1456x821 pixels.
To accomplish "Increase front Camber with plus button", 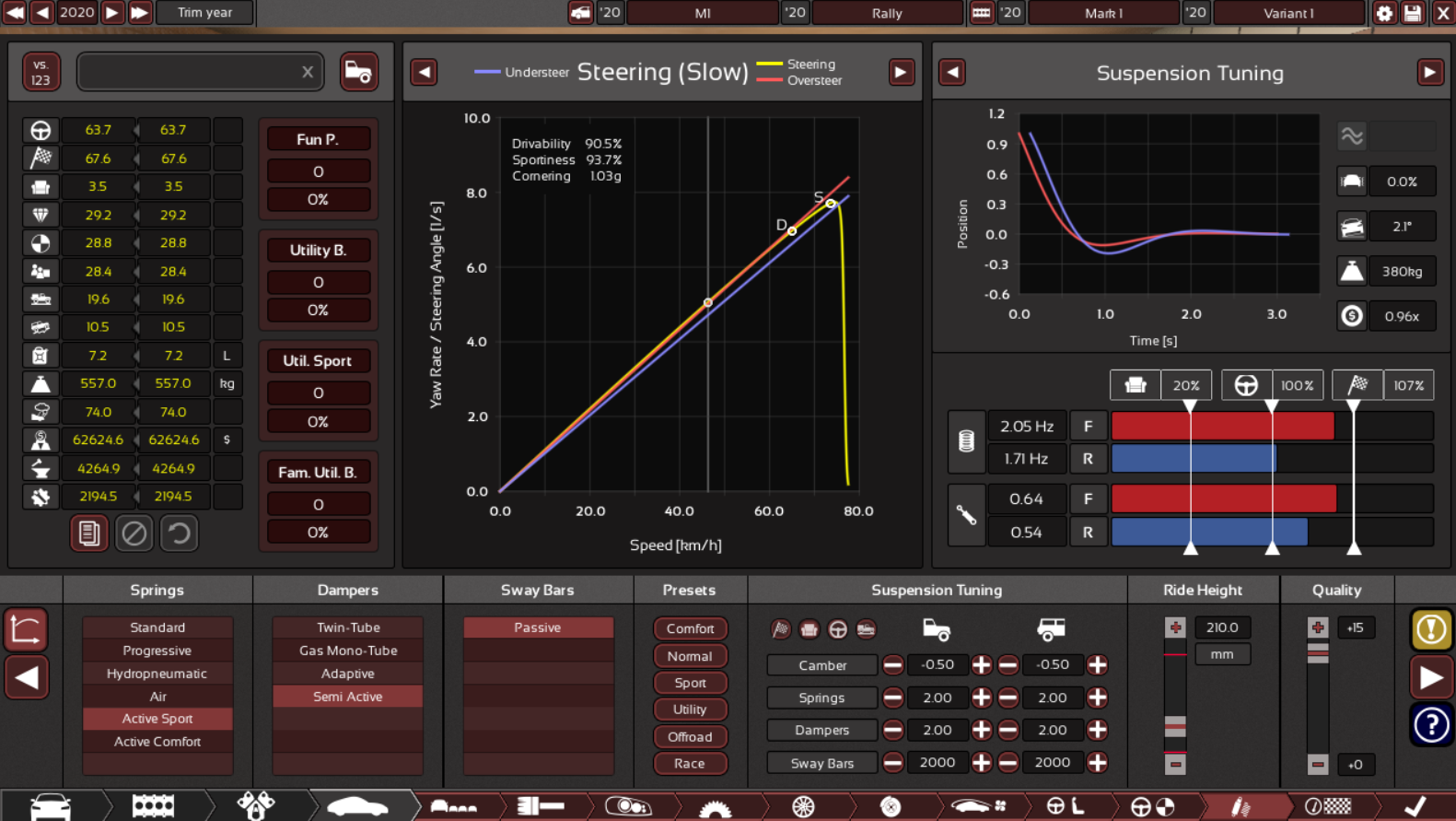I will (x=982, y=665).
